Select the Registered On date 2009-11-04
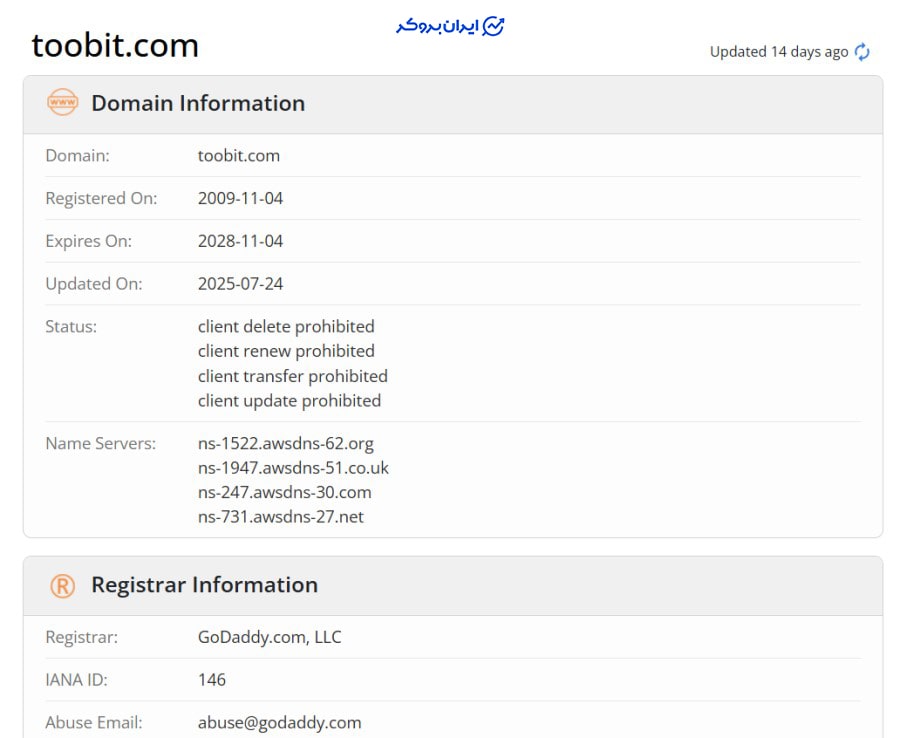Viewport: 900px width, 738px height. pyautogui.click(x=240, y=198)
